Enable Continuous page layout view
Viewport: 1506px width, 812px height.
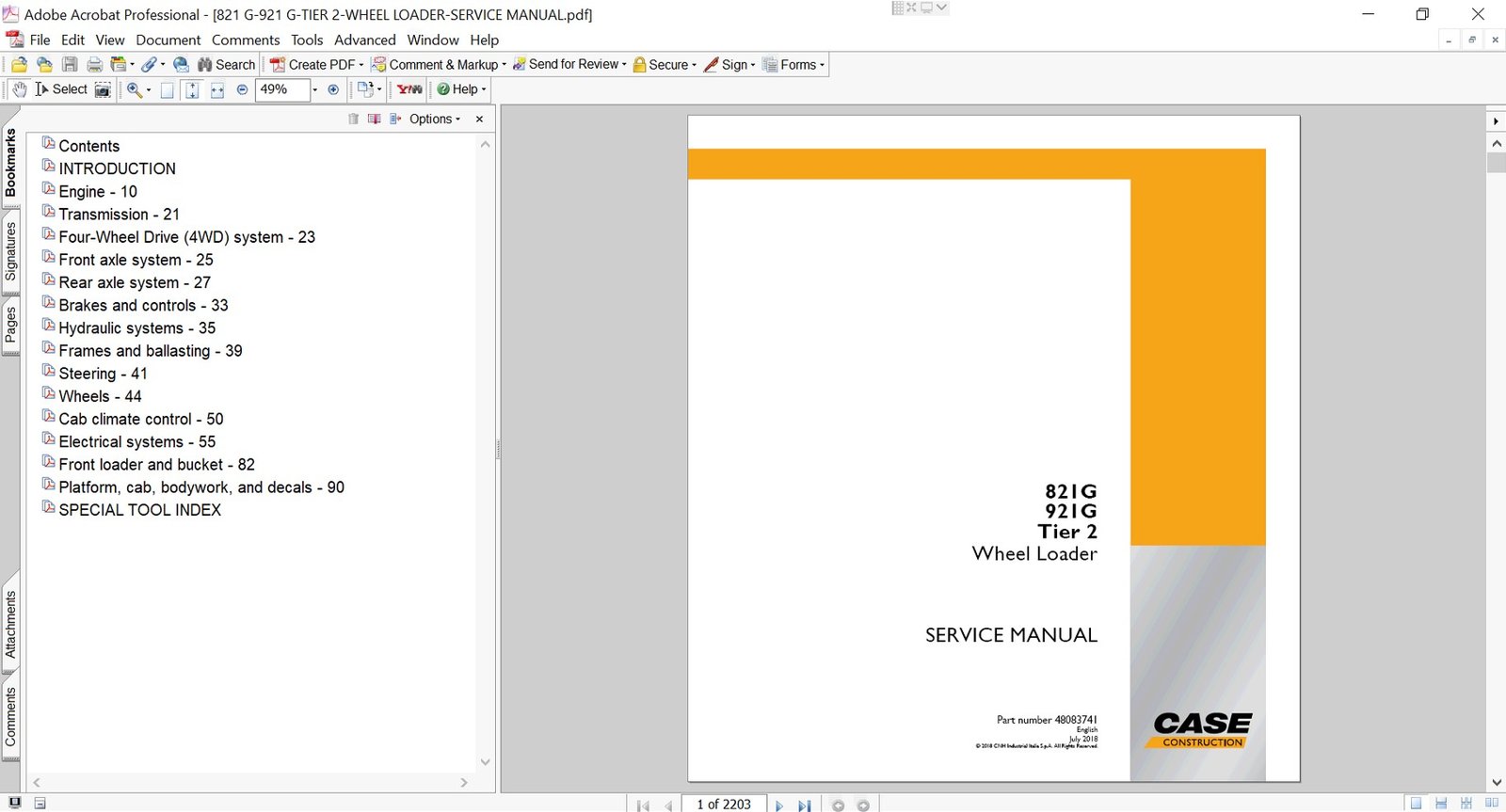(x=1440, y=804)
